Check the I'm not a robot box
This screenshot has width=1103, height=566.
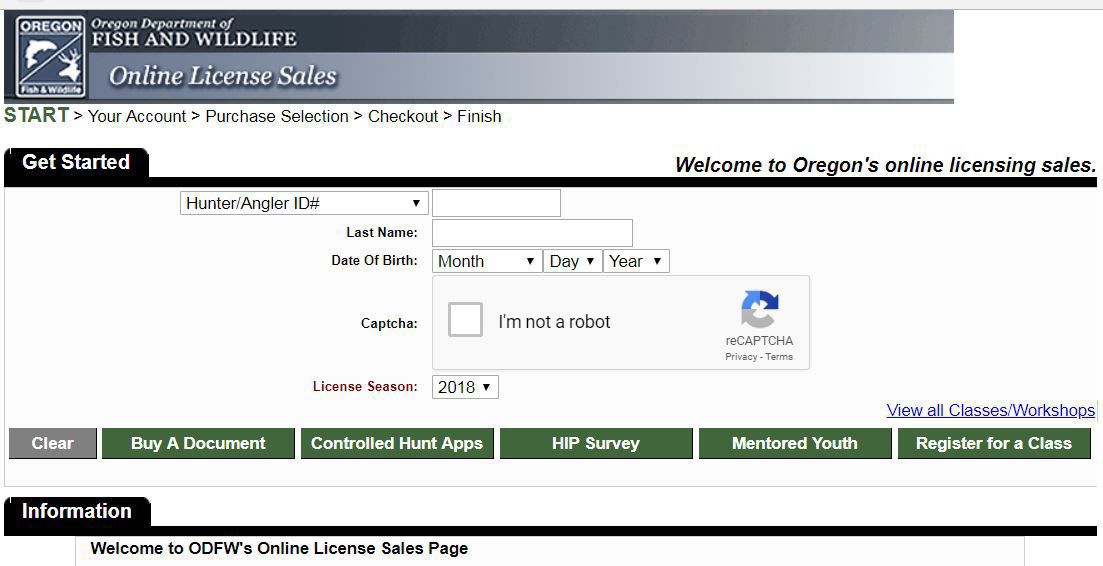[x=466, y=320]
